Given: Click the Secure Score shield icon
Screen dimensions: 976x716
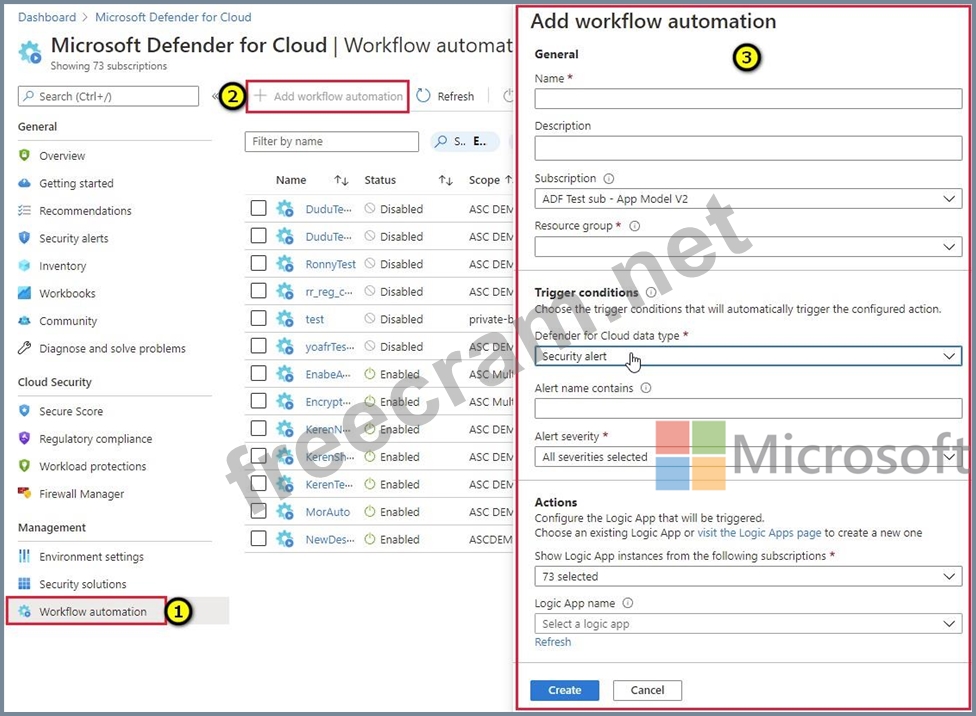Looking at the screenshot, I should coord(24,411).
